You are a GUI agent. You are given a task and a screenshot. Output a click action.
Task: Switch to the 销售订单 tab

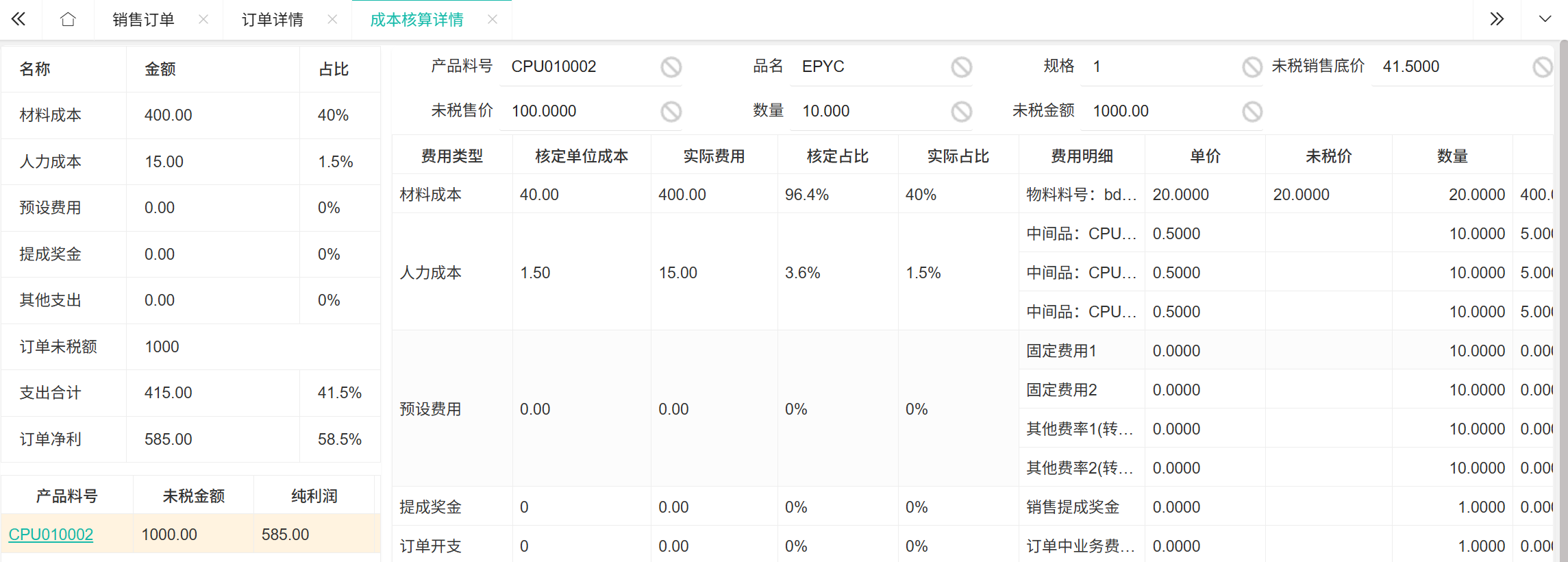[143, 20]
